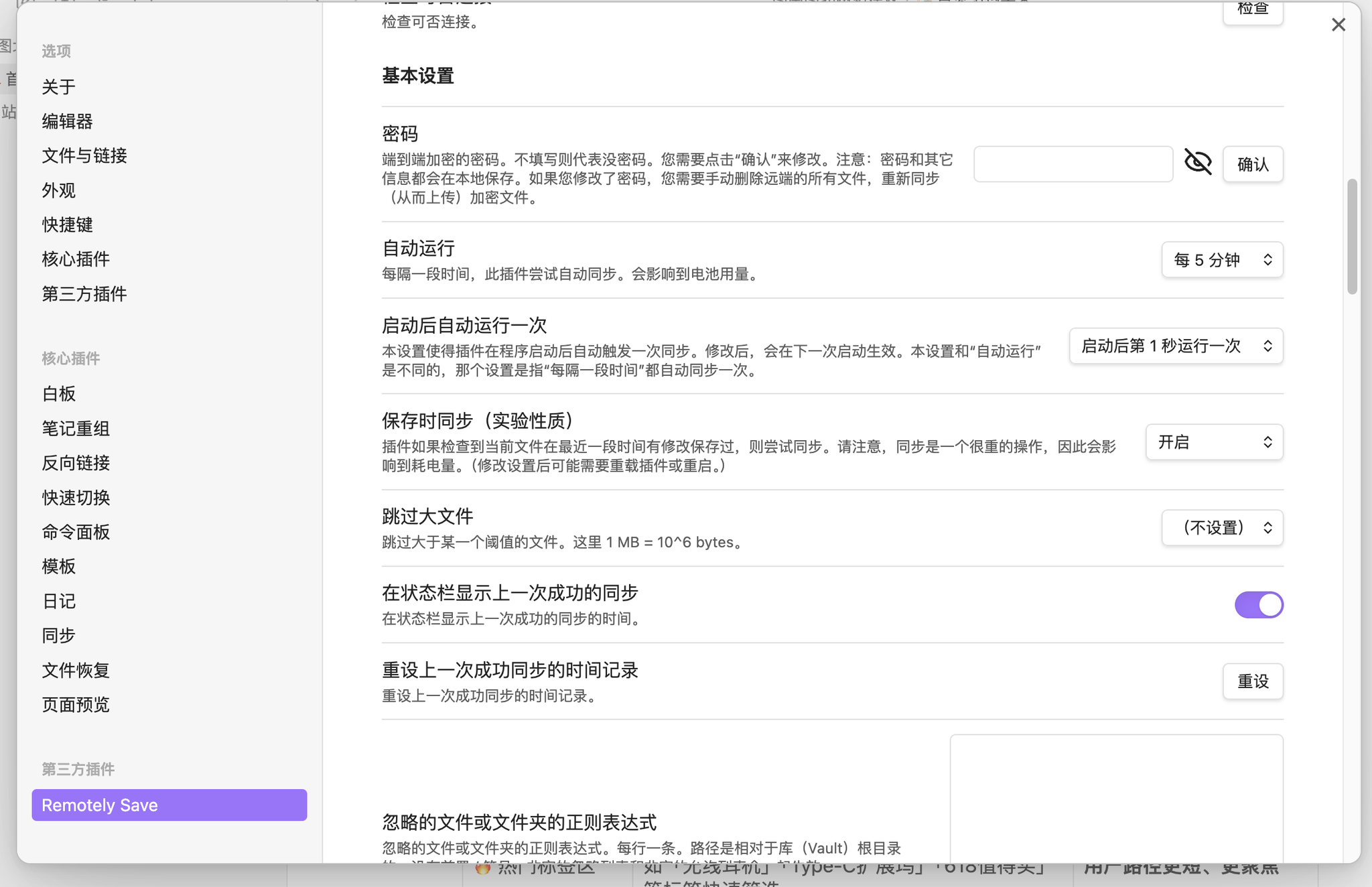Open the 启动后自动运行一次 dropdown
Image resolution: width=1372 pixels, height=887 pixels.
click(x=1176, y=346)
